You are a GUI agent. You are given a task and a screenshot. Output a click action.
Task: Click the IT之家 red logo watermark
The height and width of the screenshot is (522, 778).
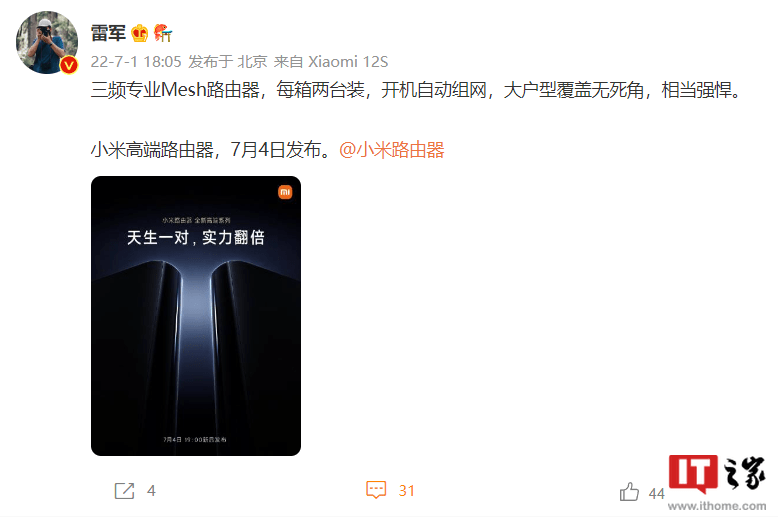(694, 473)
